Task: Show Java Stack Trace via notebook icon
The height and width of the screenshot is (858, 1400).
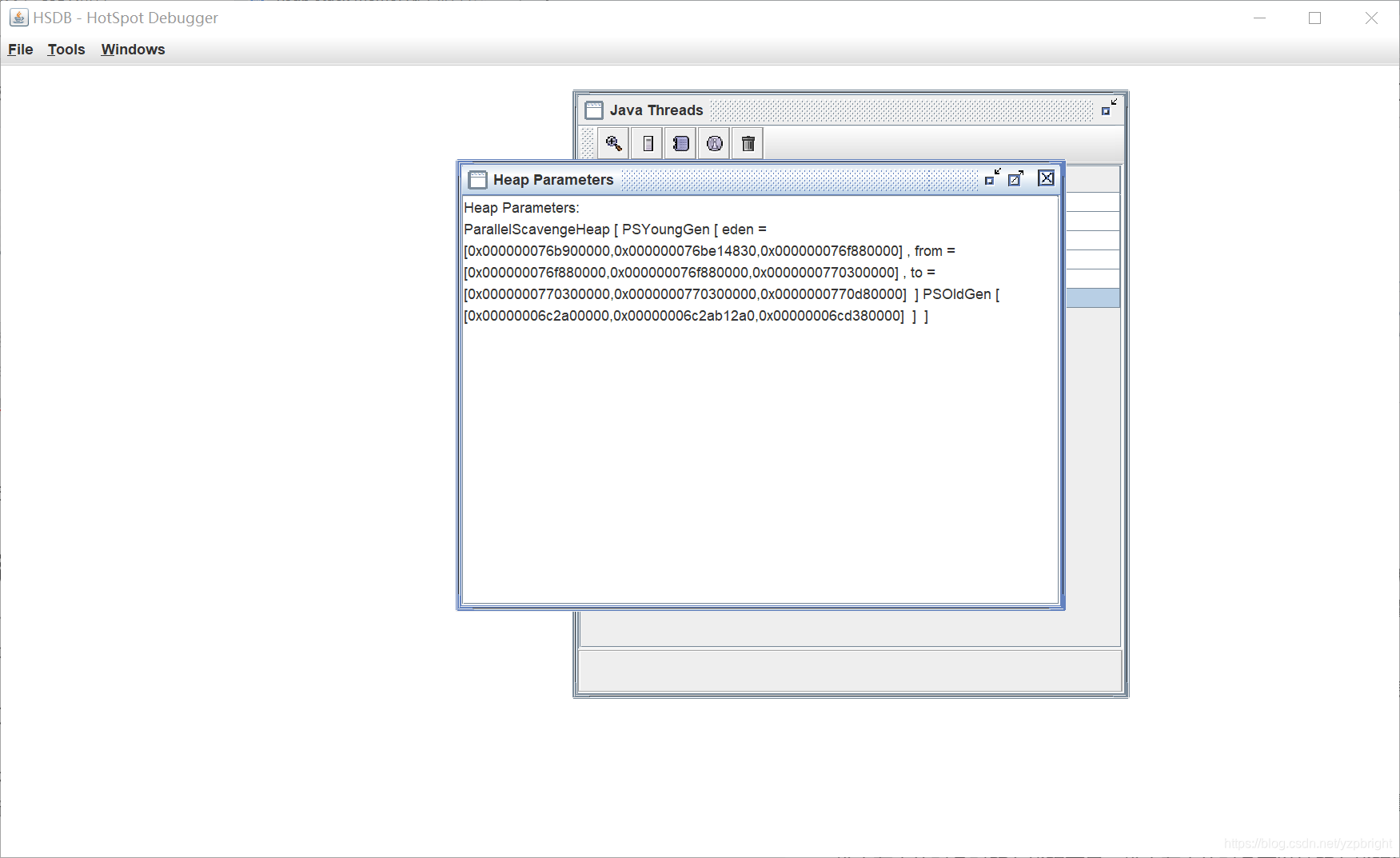Action: (681, 143)
